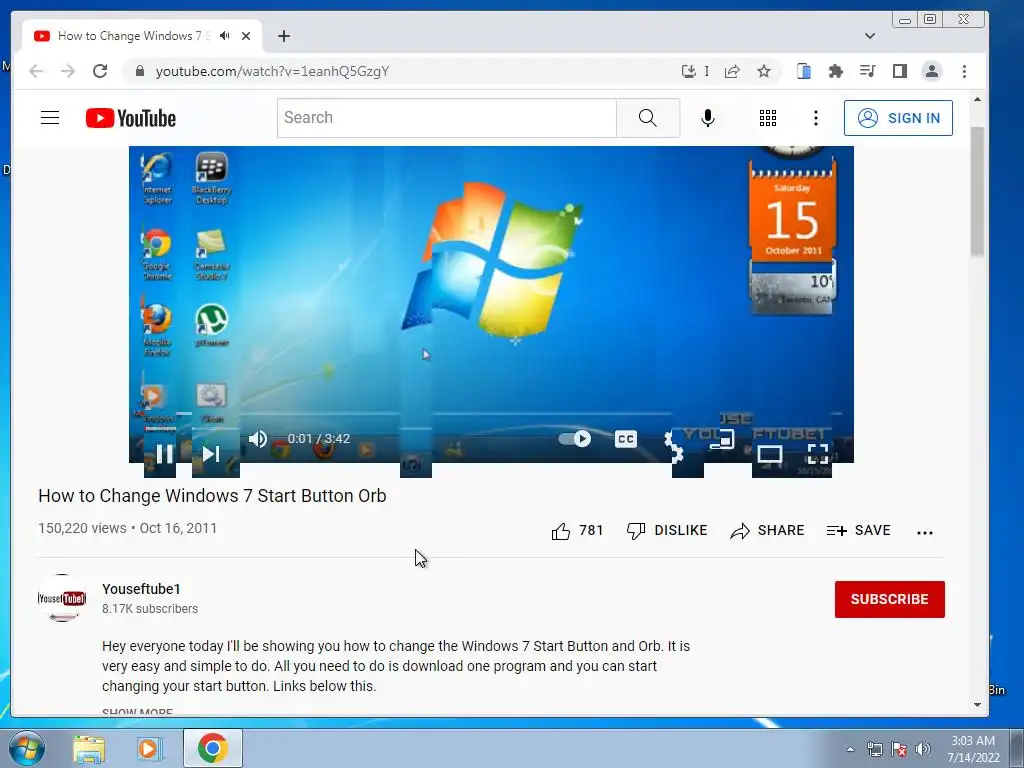Viewport: 1024px width, 768px height.
Task: Open the video player settings gear
Action: tap(673, 447)
